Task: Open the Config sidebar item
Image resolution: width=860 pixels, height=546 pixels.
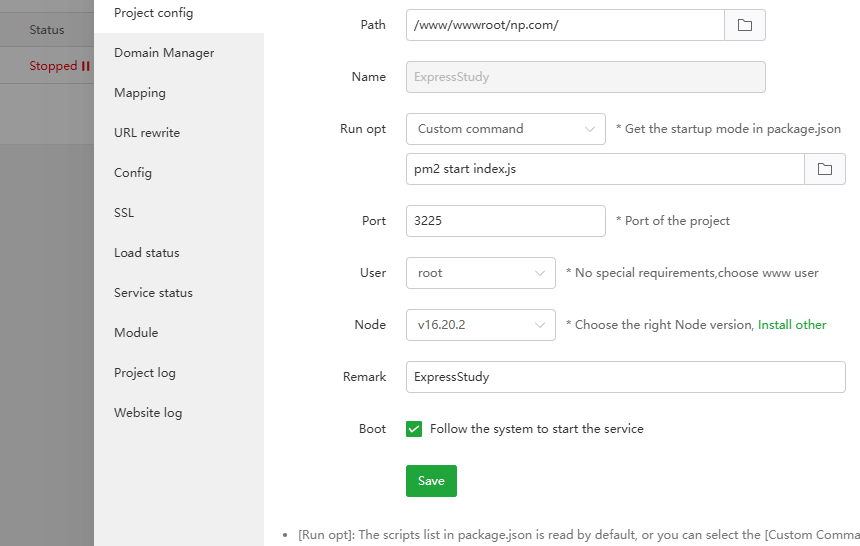Action: 133,173
